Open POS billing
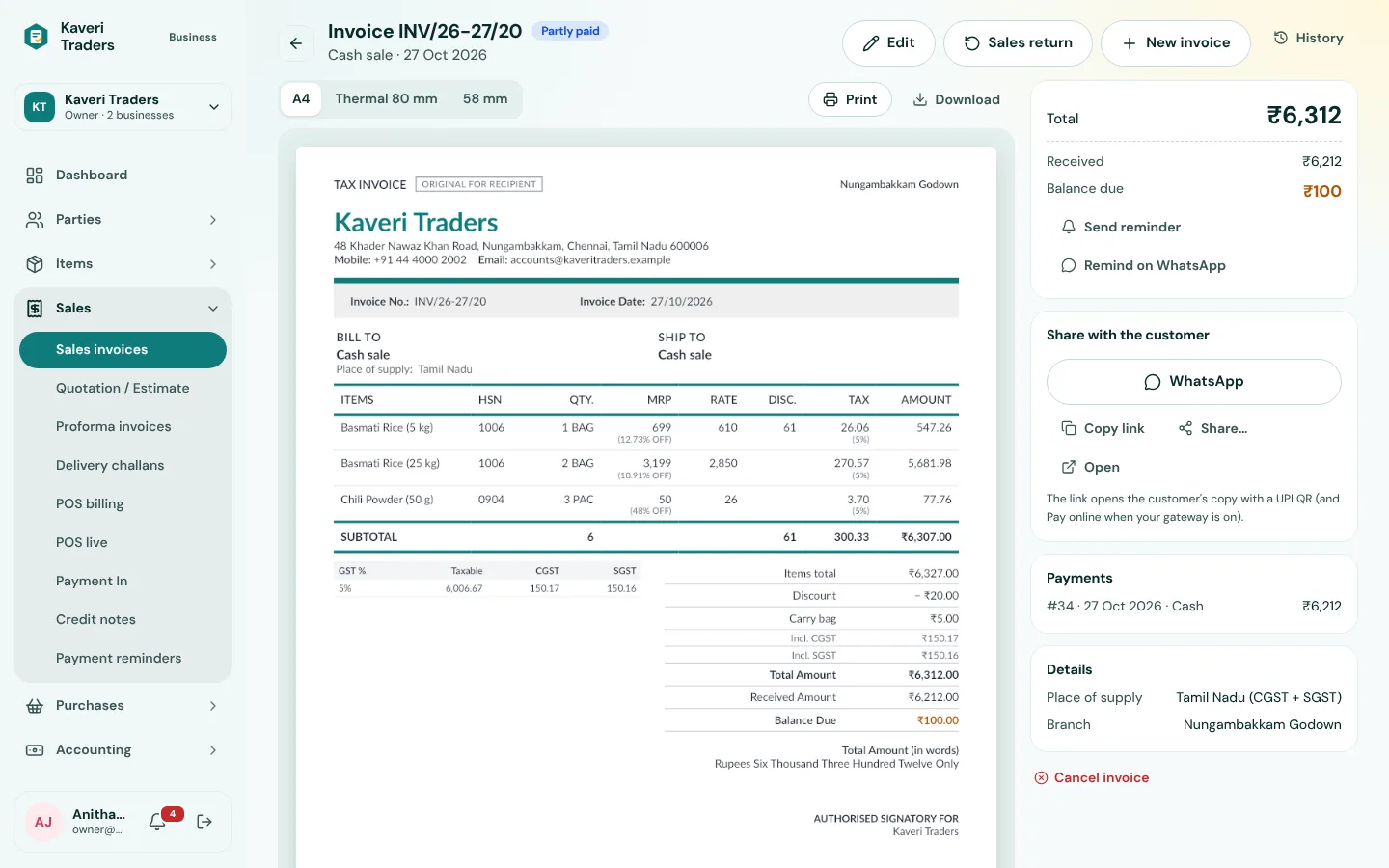 point(123,503)
